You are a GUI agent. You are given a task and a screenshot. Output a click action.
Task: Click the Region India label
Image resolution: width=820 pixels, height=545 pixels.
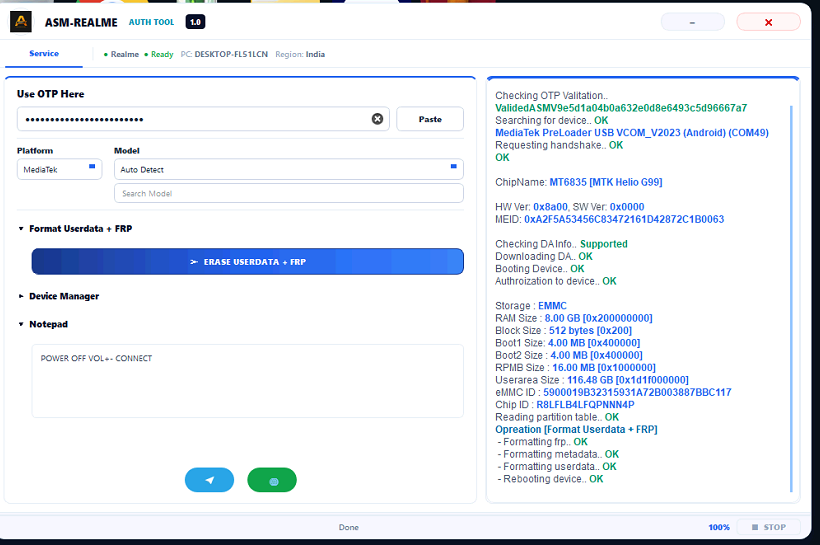pos(300,54)
